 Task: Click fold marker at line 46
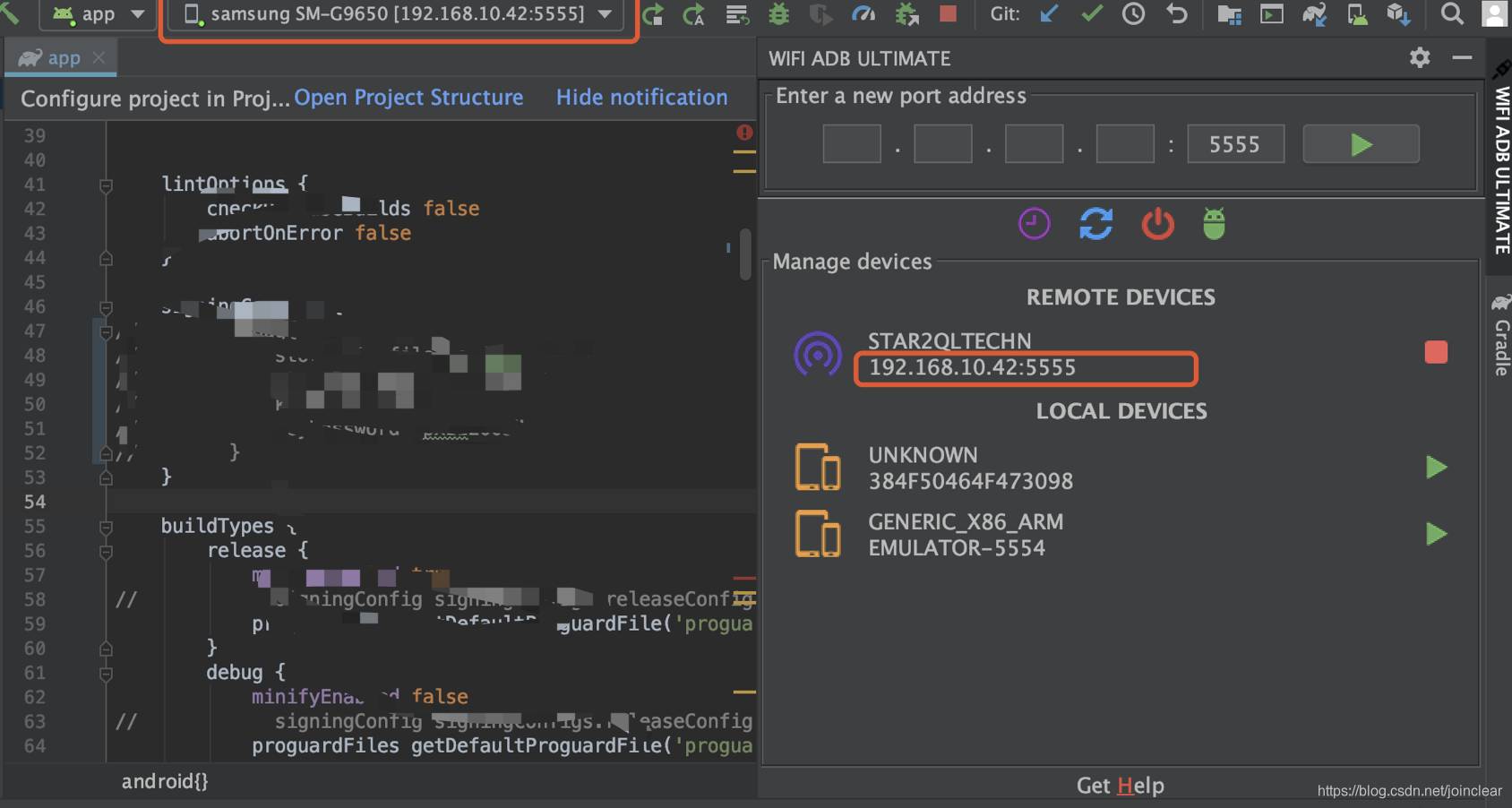106,307
